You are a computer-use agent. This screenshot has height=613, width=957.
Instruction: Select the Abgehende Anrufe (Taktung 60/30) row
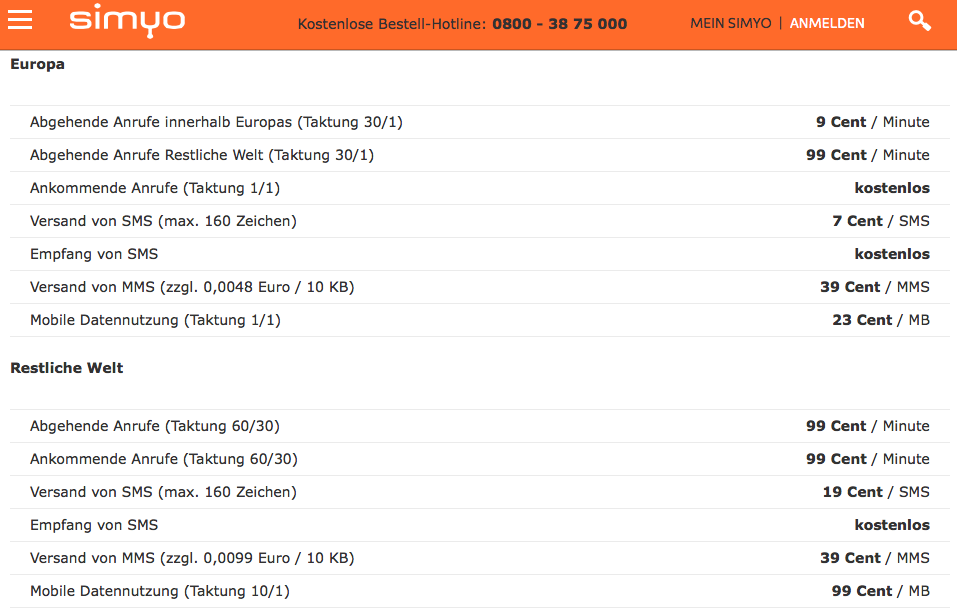[155, 426]
